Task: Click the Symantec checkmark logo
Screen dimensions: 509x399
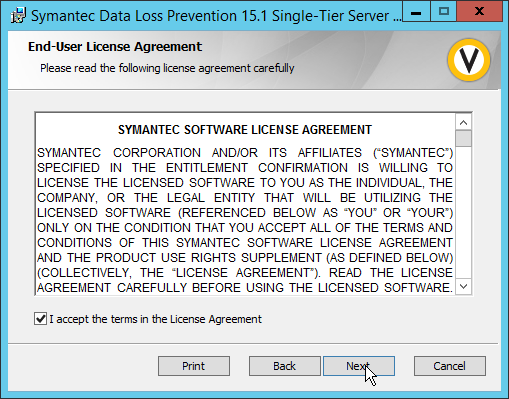Action: [x=469, y=60]
